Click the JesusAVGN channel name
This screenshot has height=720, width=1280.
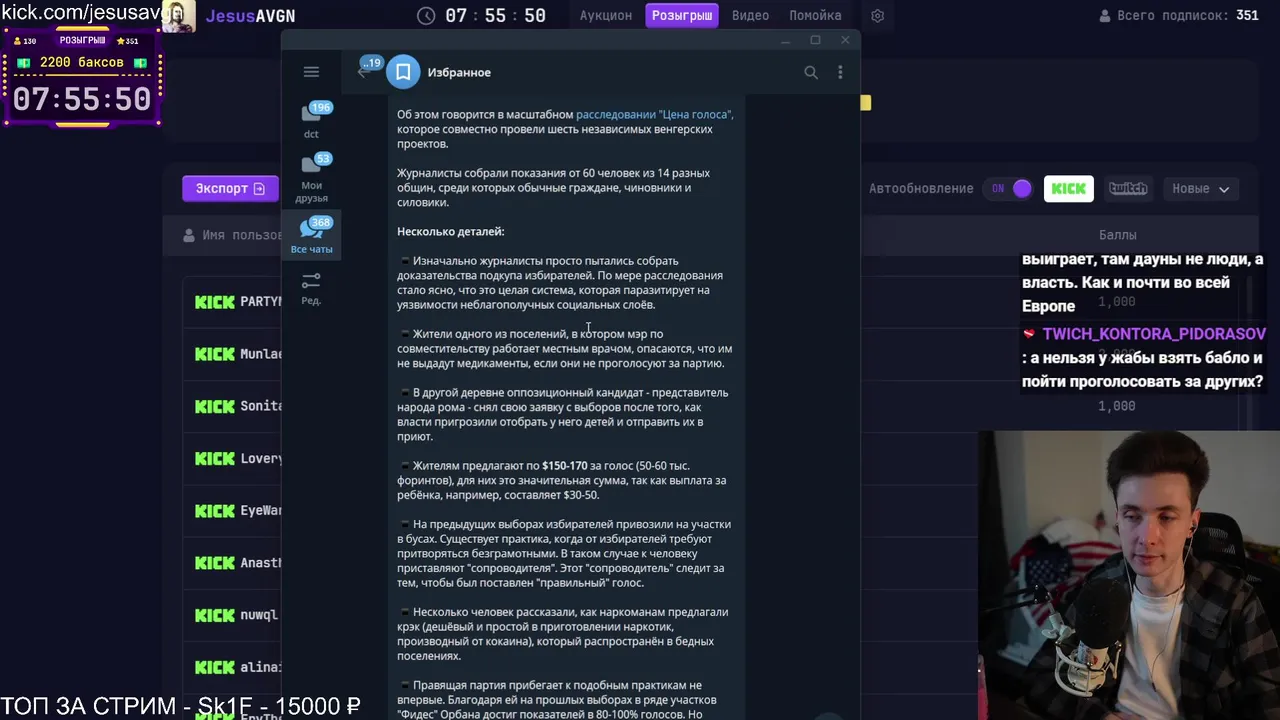click(x=250, y=16)
